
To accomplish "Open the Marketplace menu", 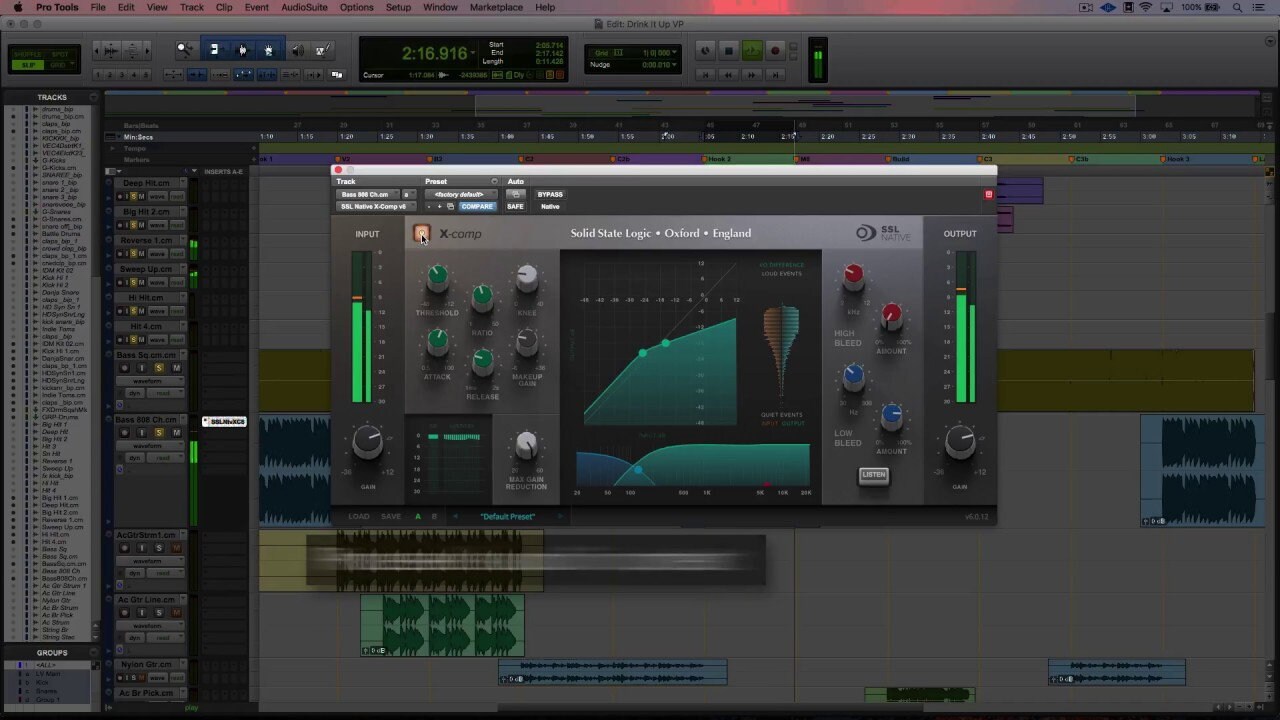I will 496,7.
